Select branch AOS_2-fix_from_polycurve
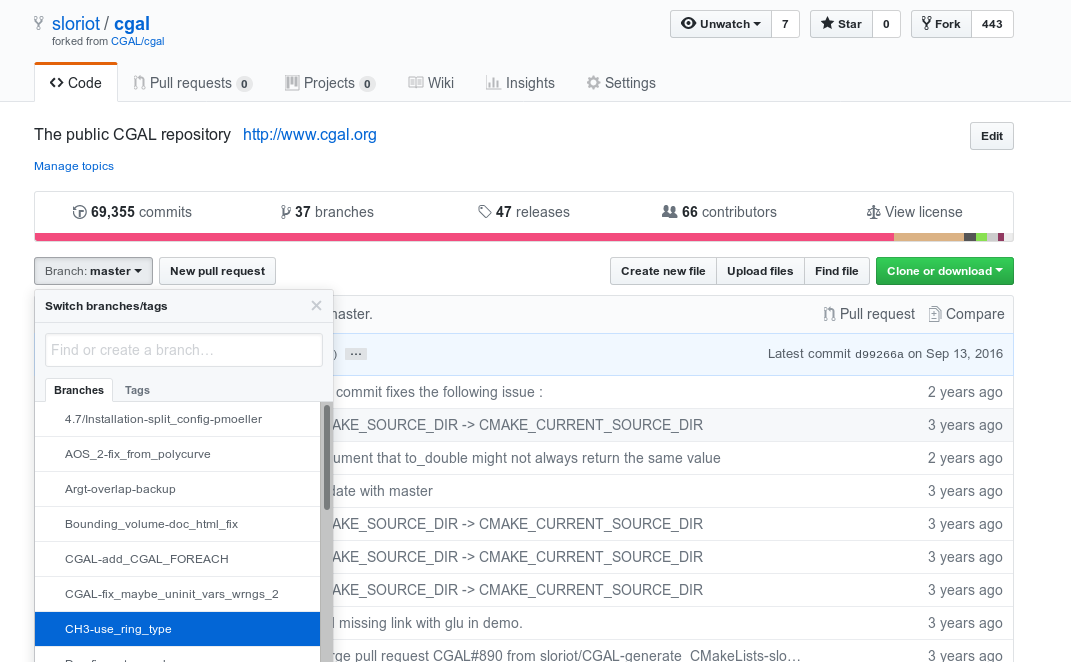This screenshot has width=1071, height=662. 177,454
